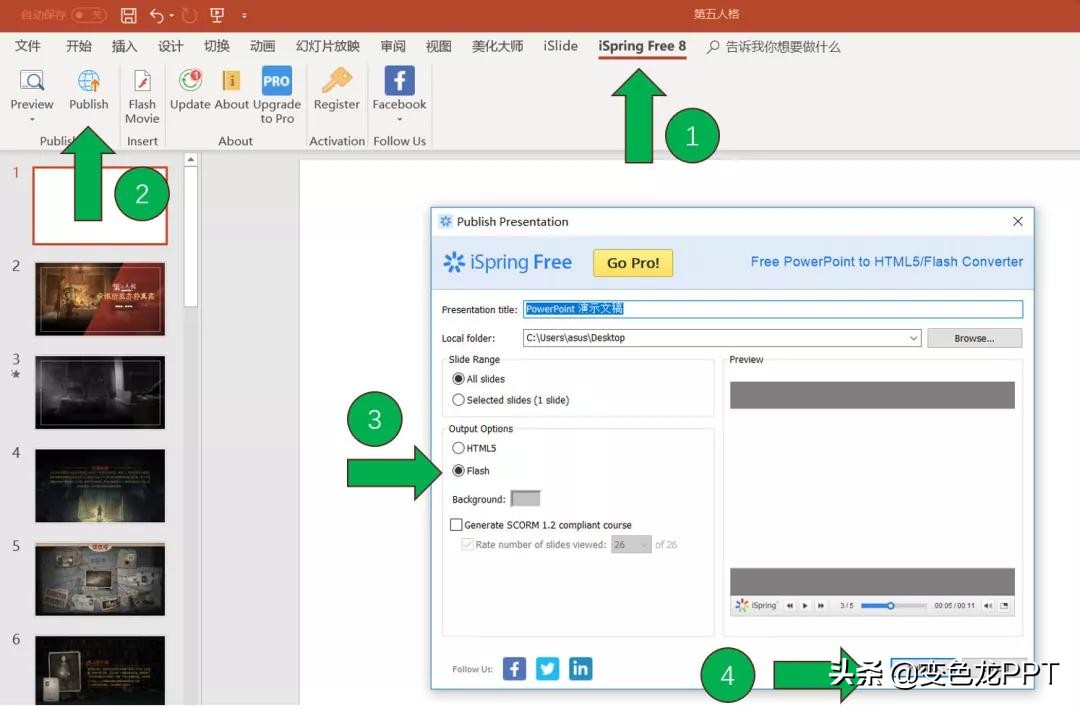Expand the Facebook button dropdown arrow

point(399,120)
